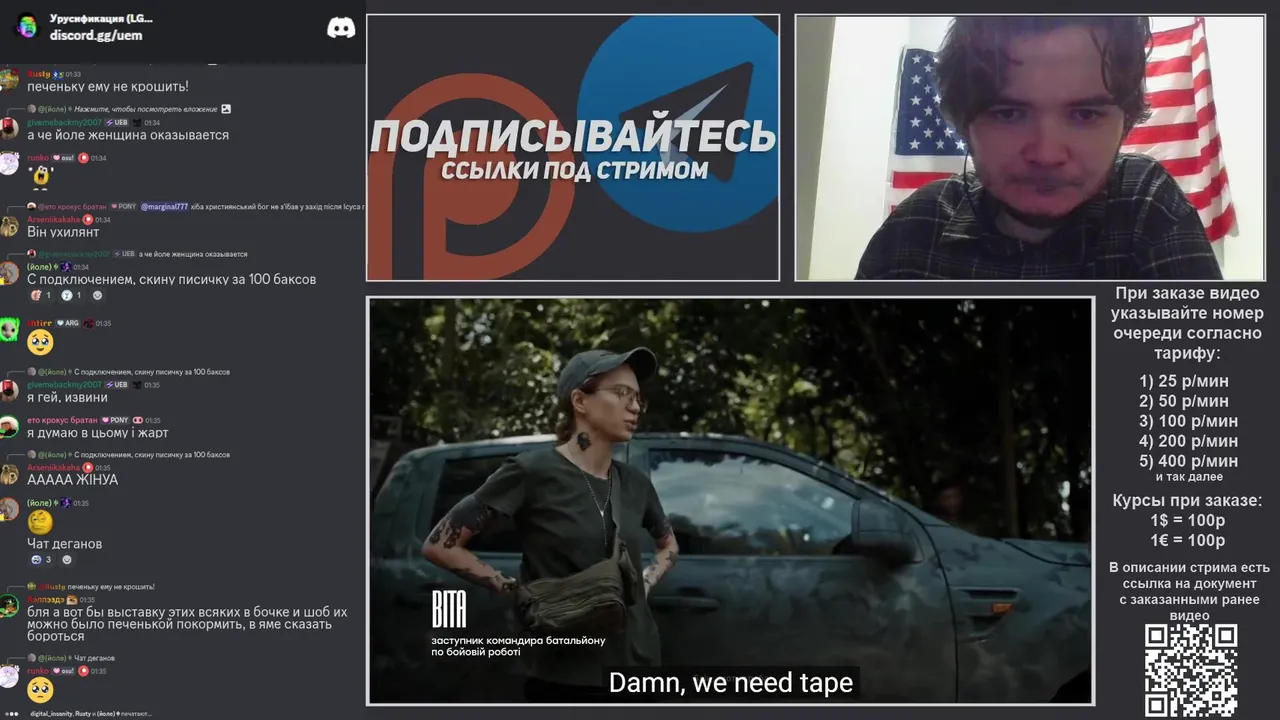Click the 'Чат деганов' message text
The width and height of the screenshot is (1280, 720).
[65, 544]
